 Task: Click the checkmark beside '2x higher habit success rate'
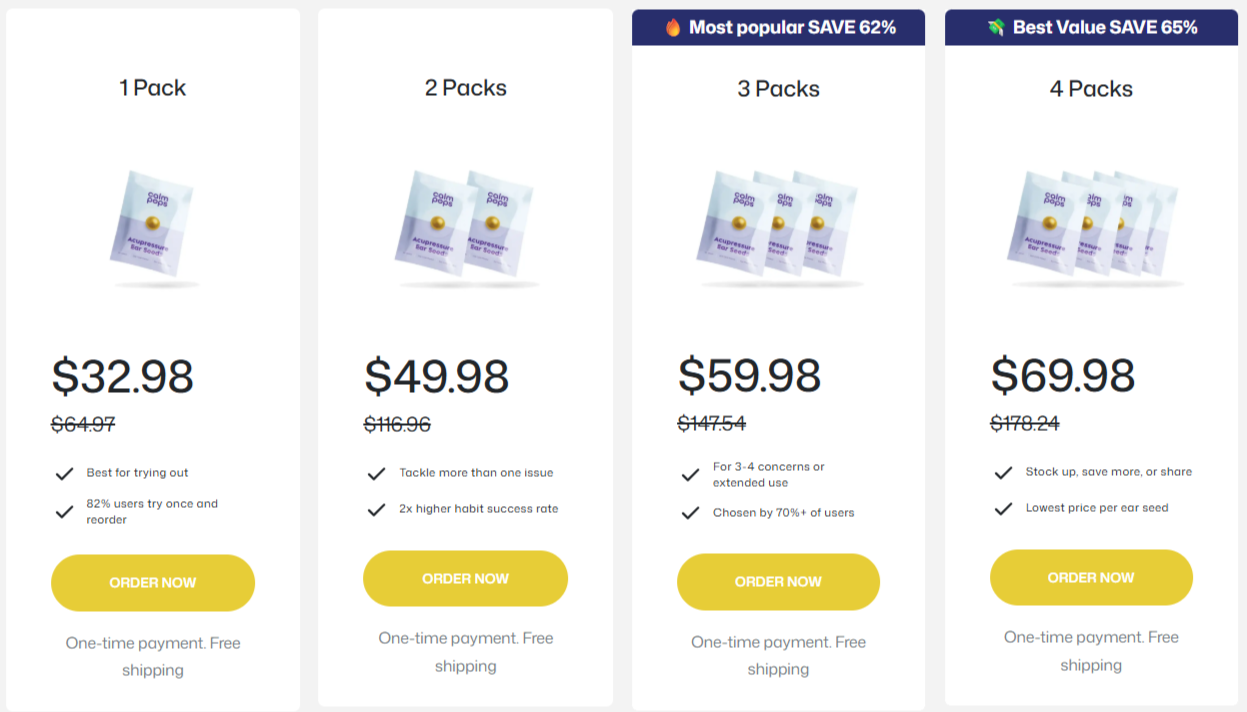pyautogui.click(x=377, y=508)
